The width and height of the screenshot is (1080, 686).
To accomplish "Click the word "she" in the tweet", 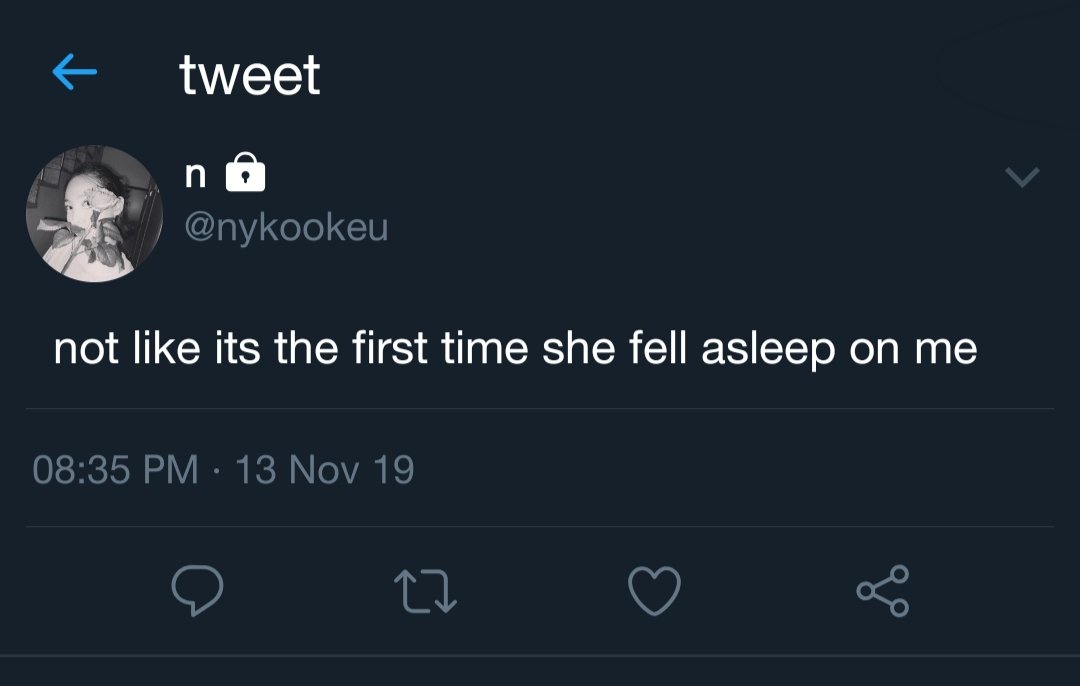I will tap(570, 348).
